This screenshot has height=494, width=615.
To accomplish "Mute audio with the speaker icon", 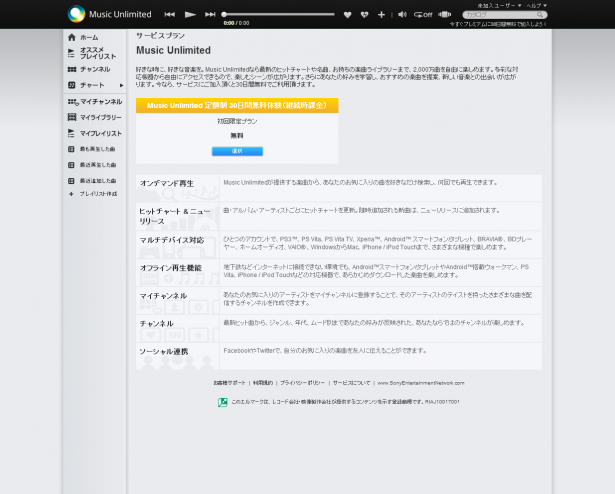I will pos(402,15).
